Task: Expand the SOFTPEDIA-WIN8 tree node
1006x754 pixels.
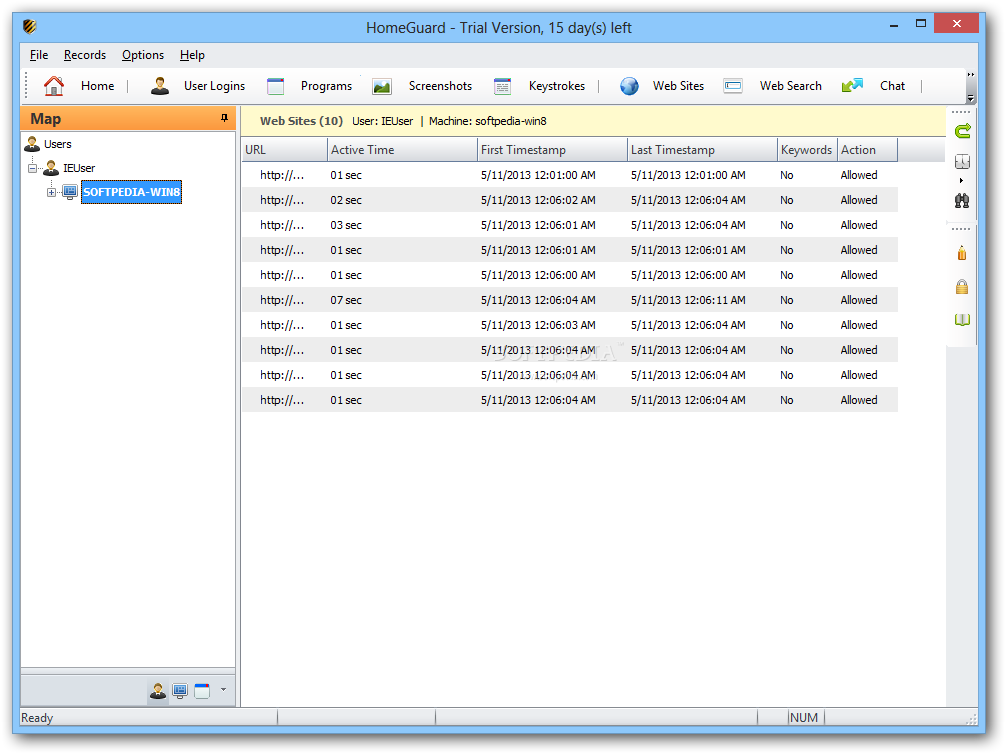Action: [x=51, y=192]
